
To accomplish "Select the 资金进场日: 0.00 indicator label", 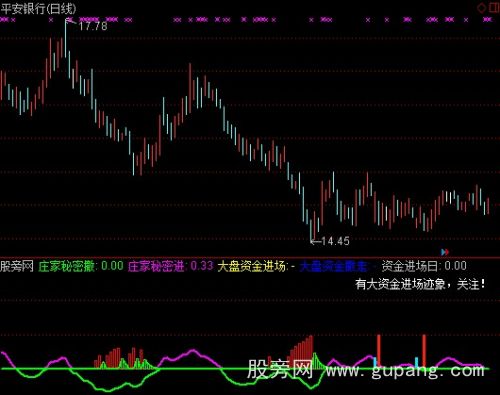I will point(424,266).
